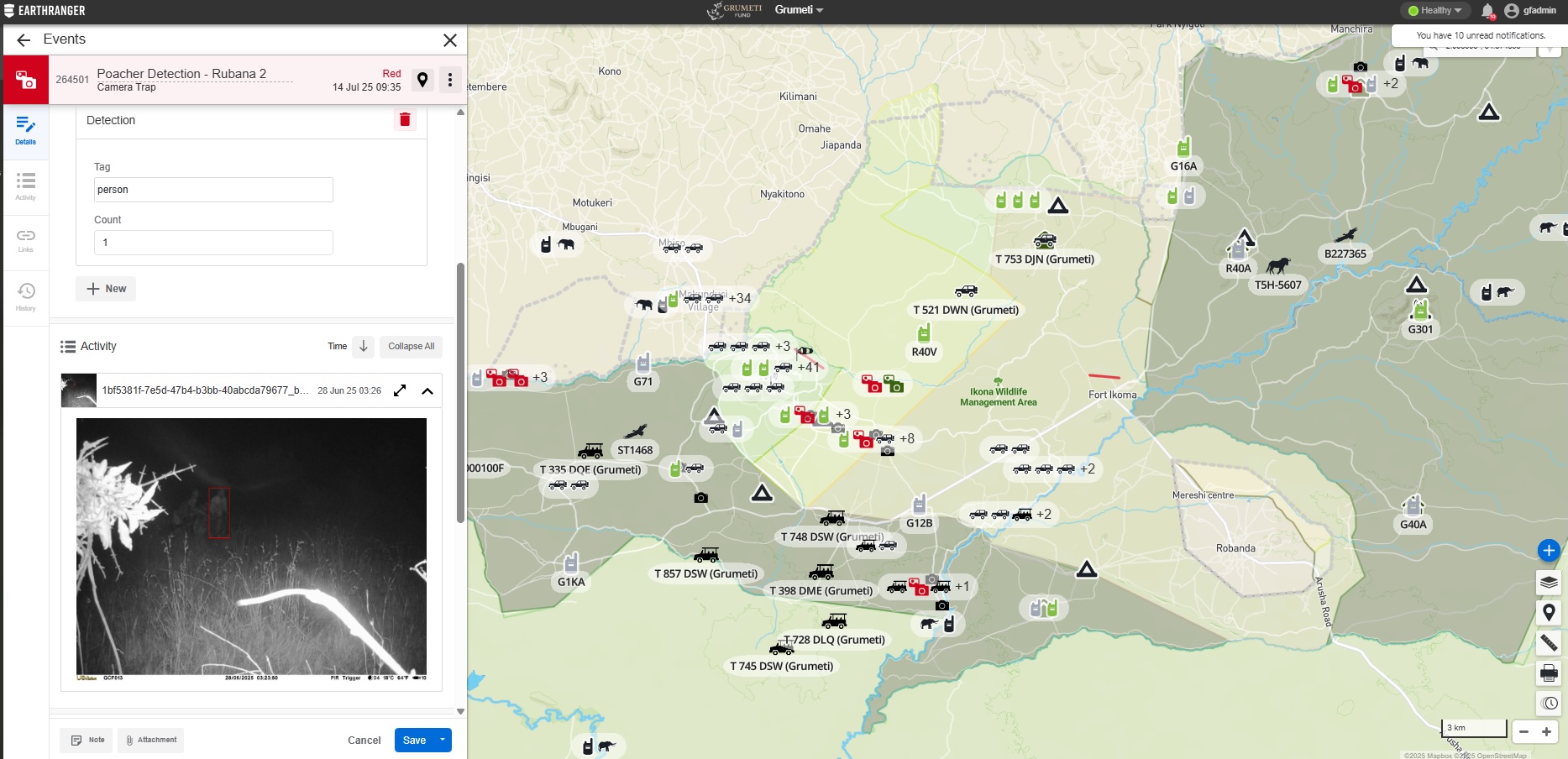1568x759 pixels.
Task: Zoom out the map
Action: (x=1523, y=731)
